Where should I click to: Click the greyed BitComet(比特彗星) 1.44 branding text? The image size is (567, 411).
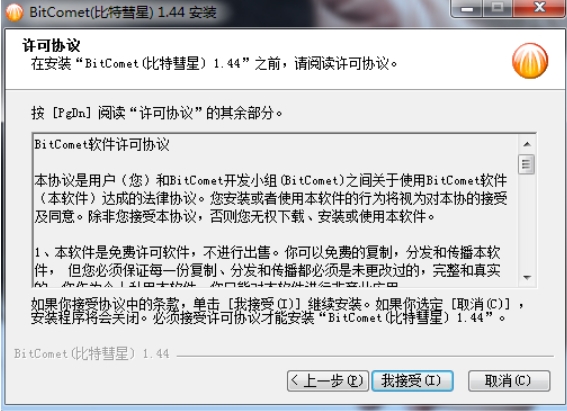(92, 353)
